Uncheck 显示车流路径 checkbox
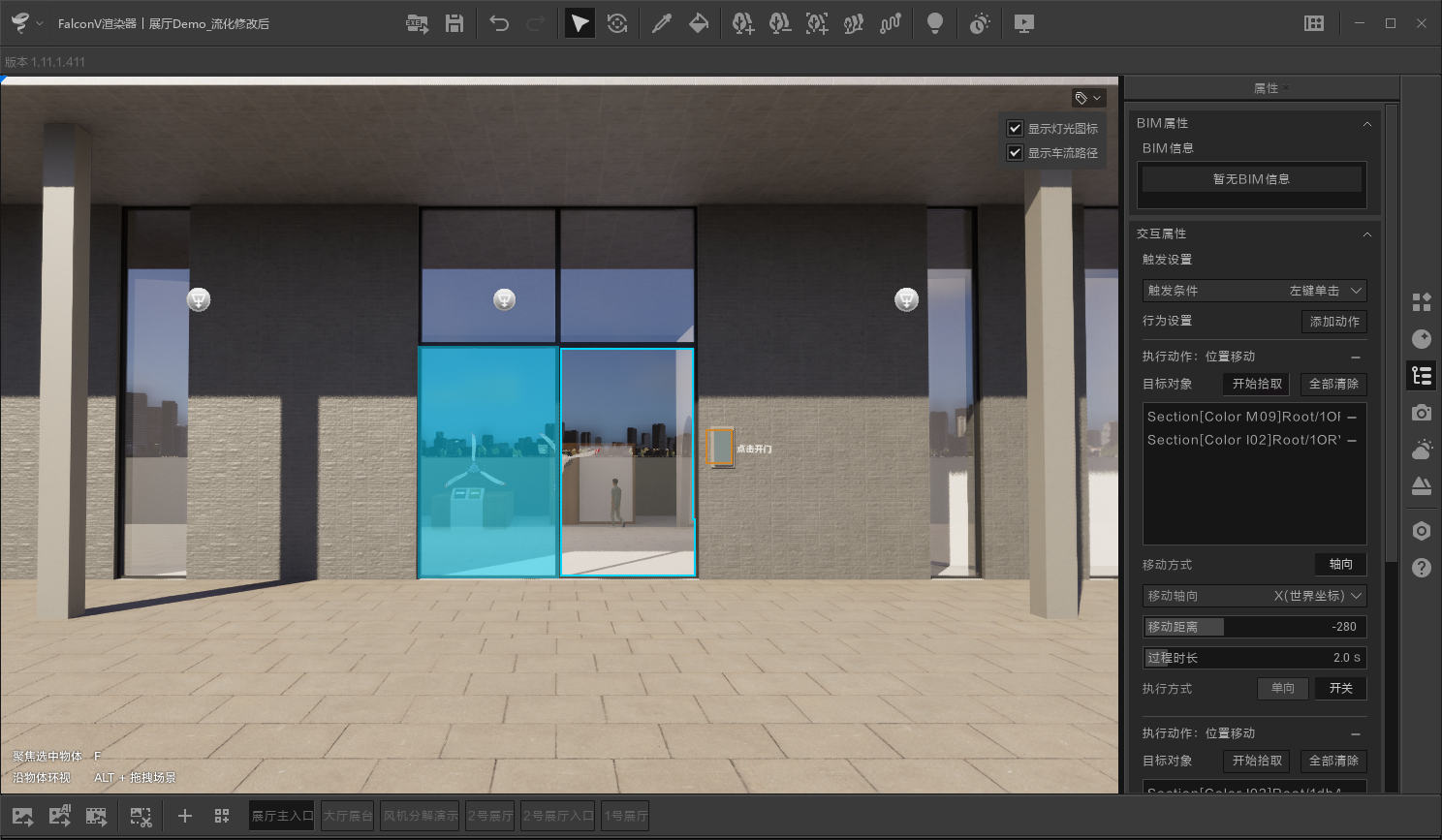 point(1015,152)
